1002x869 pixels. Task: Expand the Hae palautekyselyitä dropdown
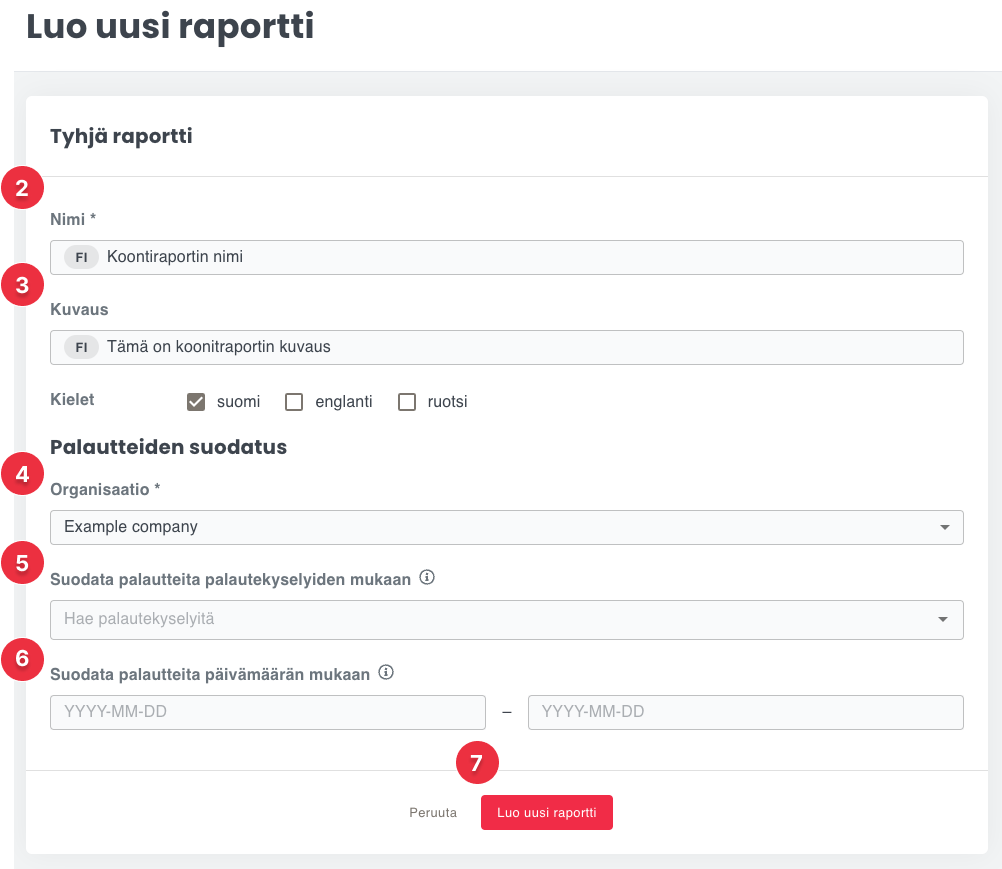(507, 620)
